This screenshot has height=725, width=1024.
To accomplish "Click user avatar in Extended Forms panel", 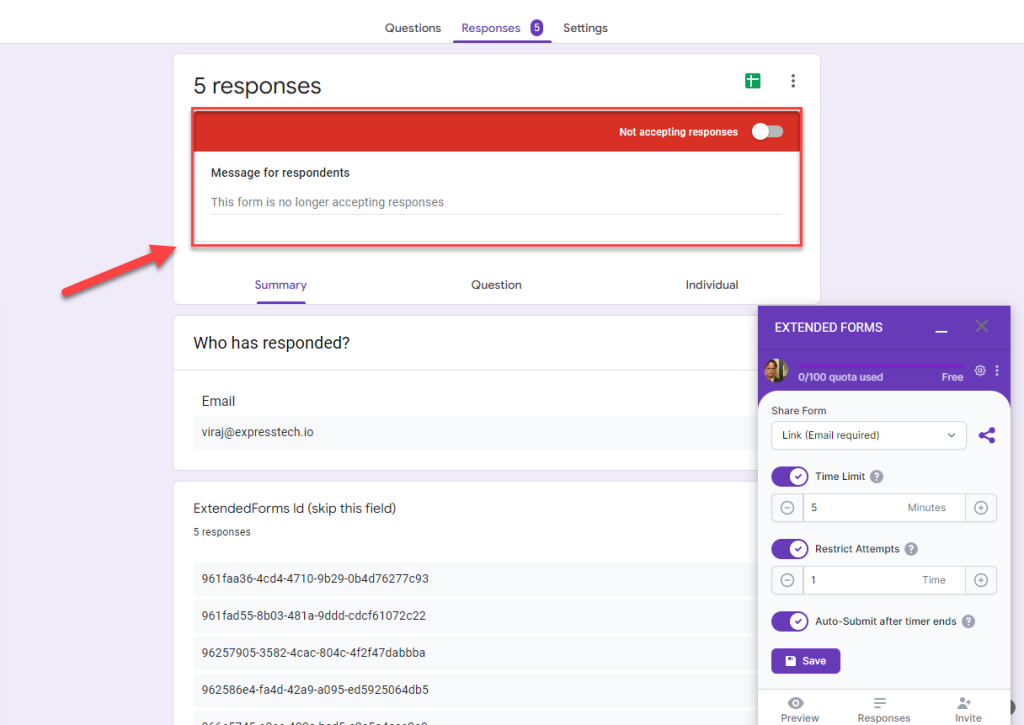I will tap(776, 371).
